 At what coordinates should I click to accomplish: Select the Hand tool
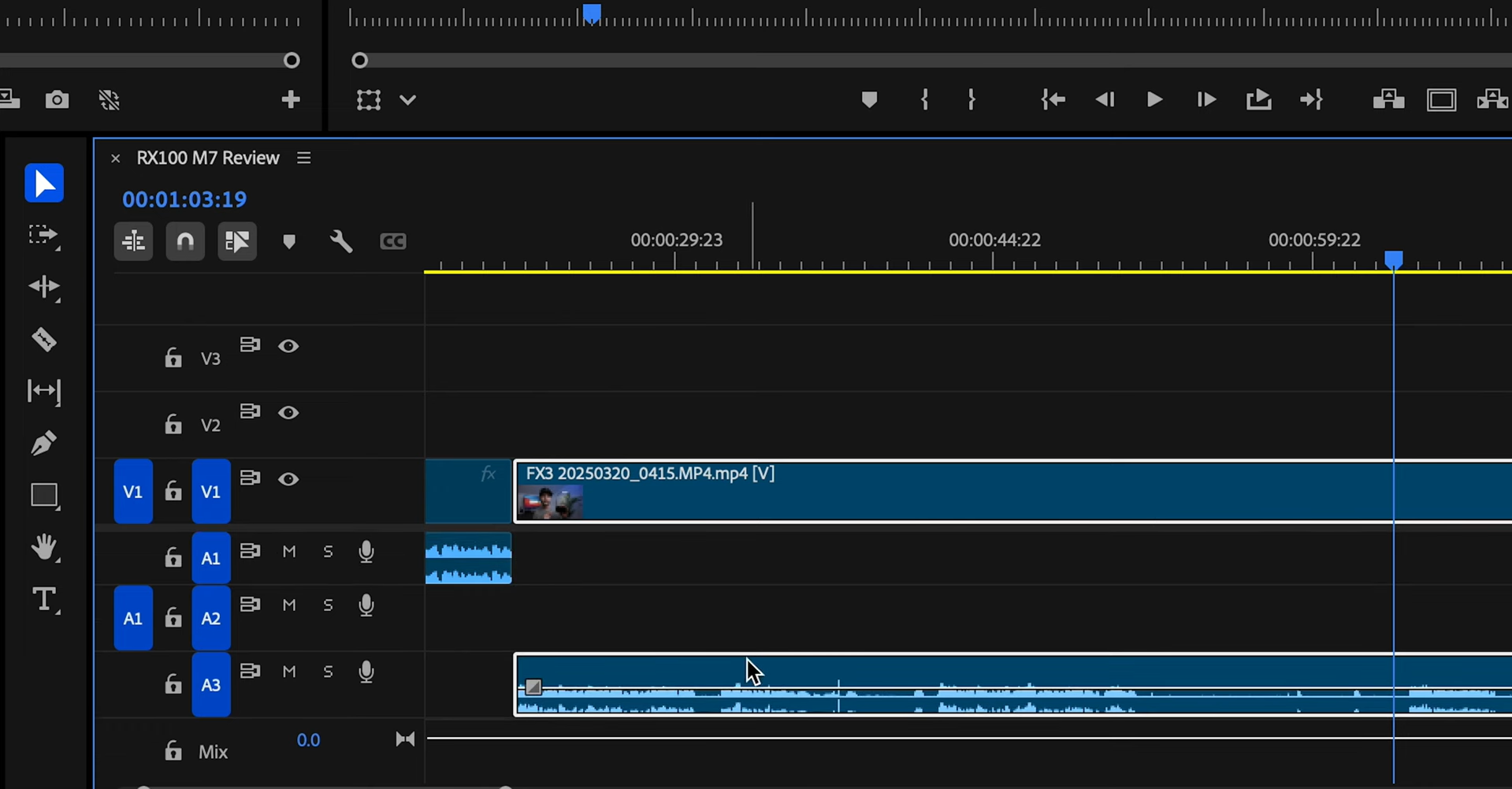tap(43, 548)
